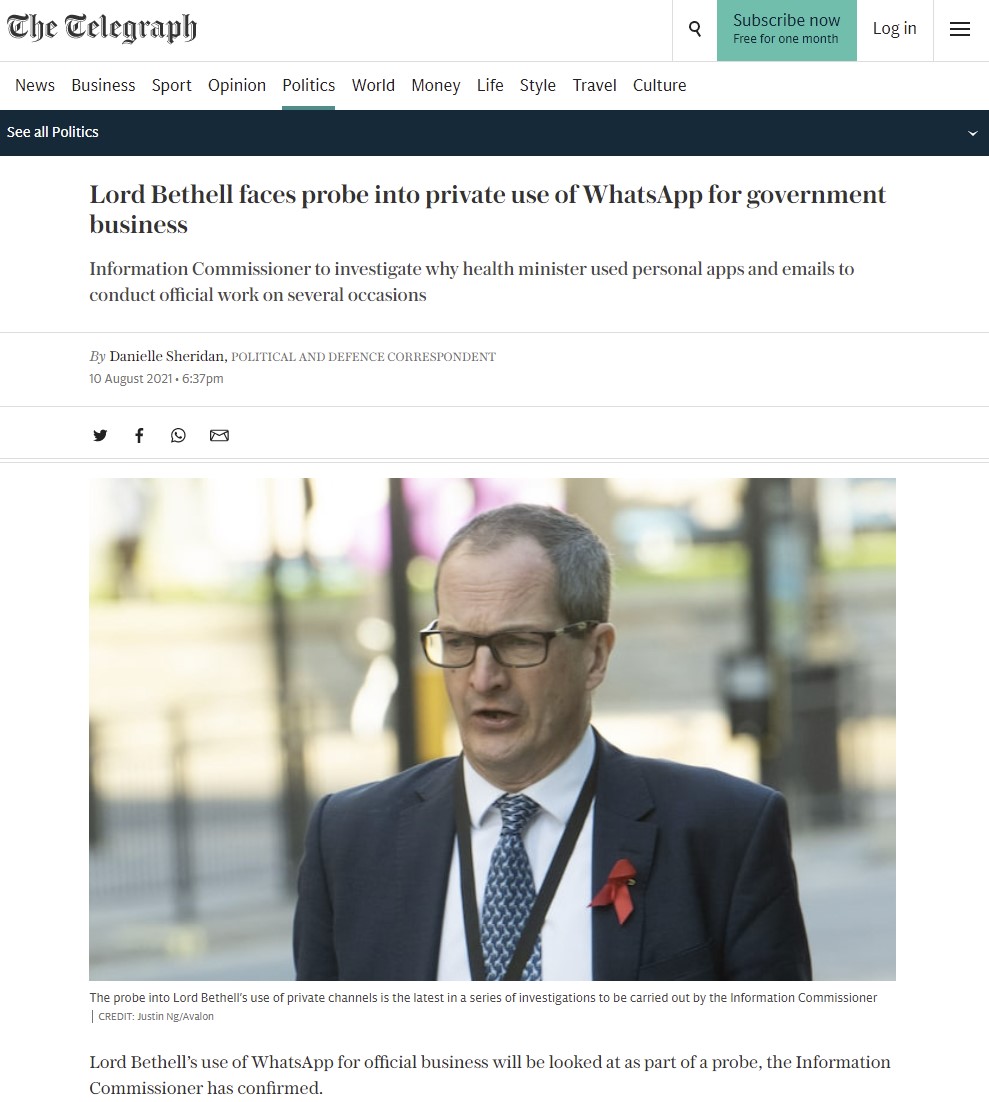Switch to the Sport section
This screenshot has height=1102, width=989.
coord(172,85)
